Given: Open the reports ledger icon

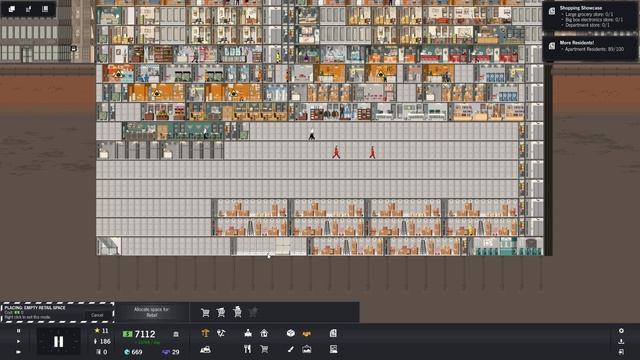Looking at the screenshot, I should tap(333, 349).
